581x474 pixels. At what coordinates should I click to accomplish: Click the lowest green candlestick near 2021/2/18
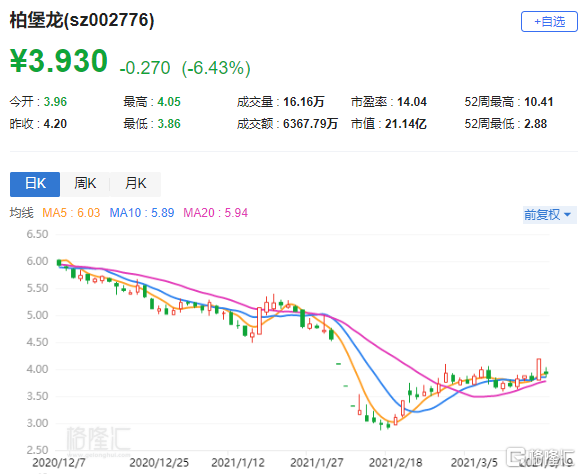[381, 424]
